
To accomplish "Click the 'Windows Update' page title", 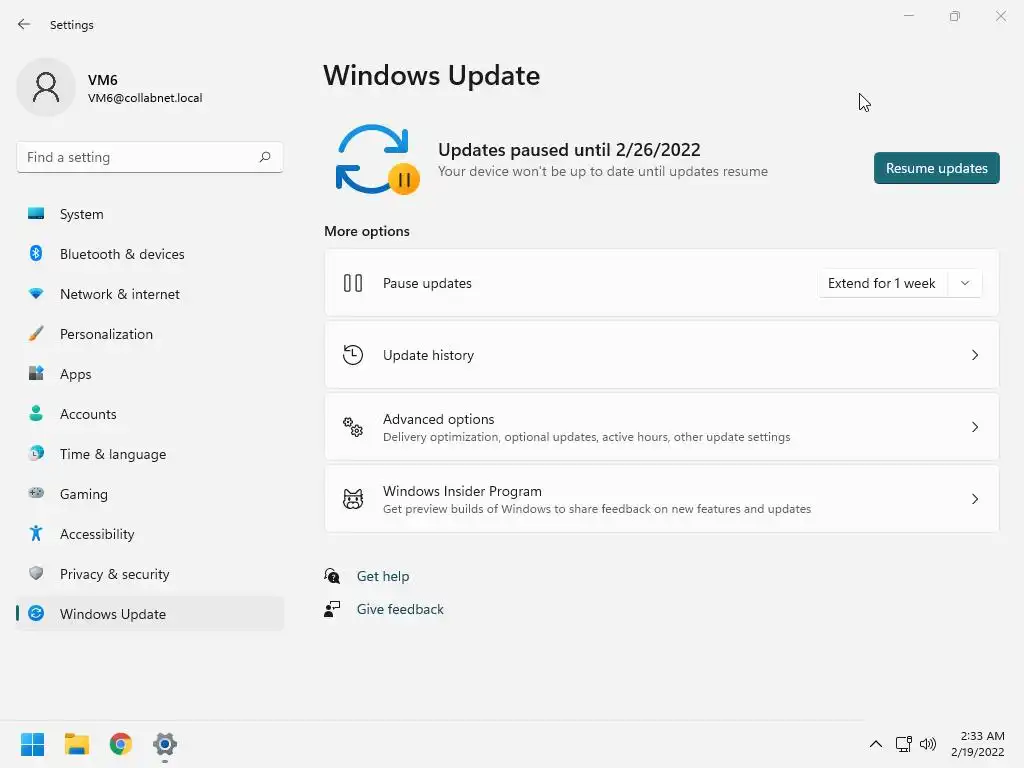I will click(432, 75).
